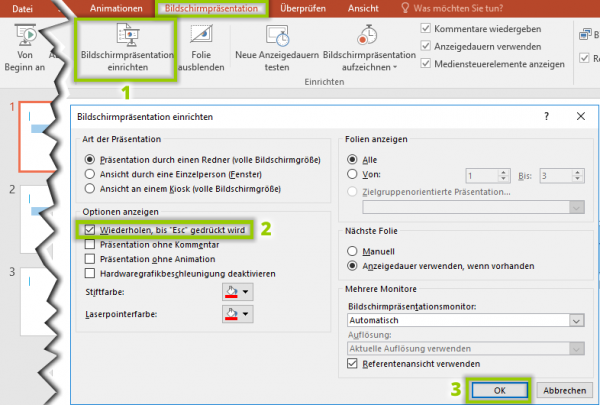Select Anzeigedauer verwenden, wenn vorhanden
600x405 pixels.
352,266
